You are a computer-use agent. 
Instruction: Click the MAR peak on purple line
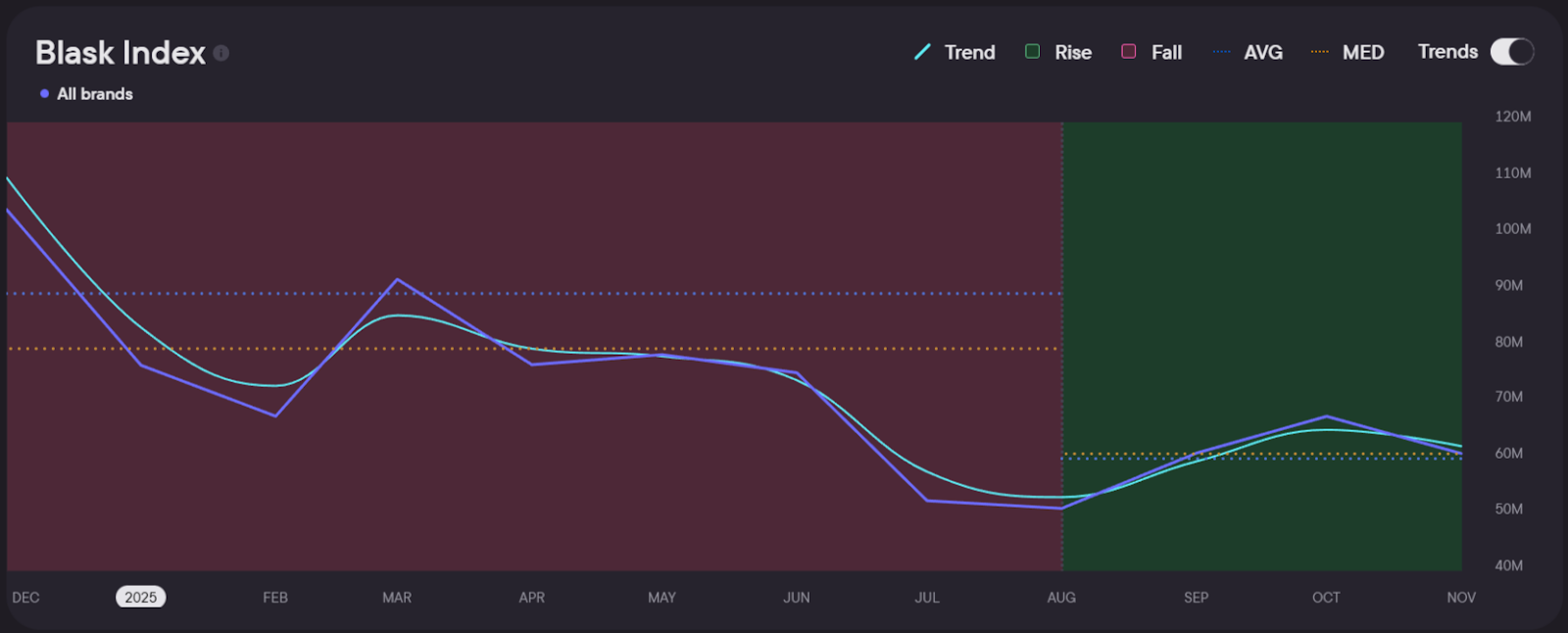tap(397, 280)
